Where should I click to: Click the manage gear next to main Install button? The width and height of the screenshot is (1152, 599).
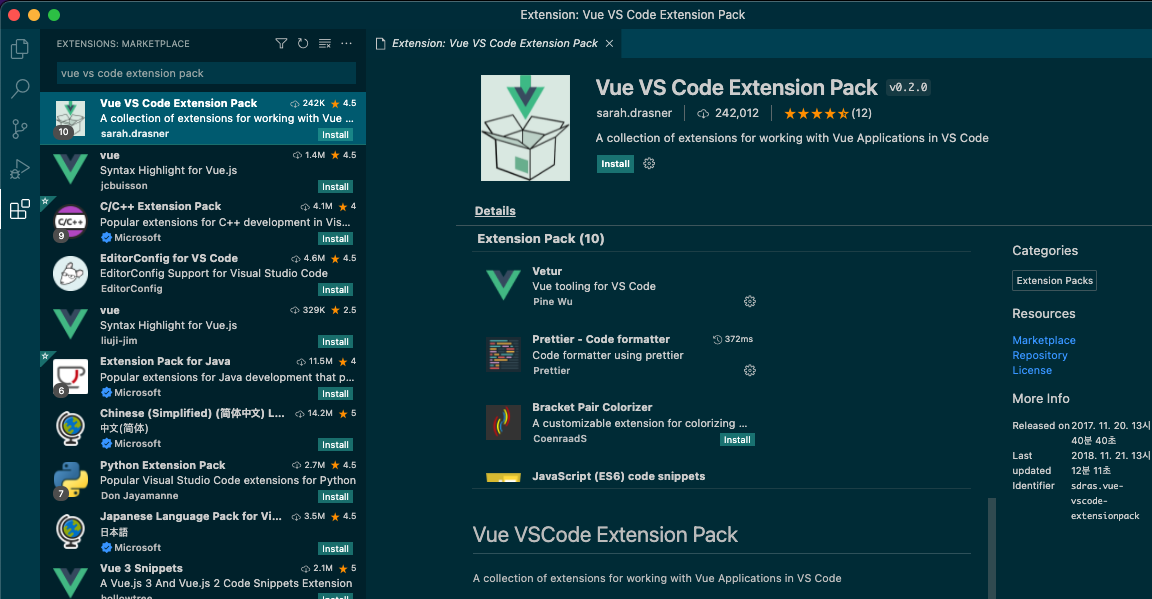[x=649, y=164]
